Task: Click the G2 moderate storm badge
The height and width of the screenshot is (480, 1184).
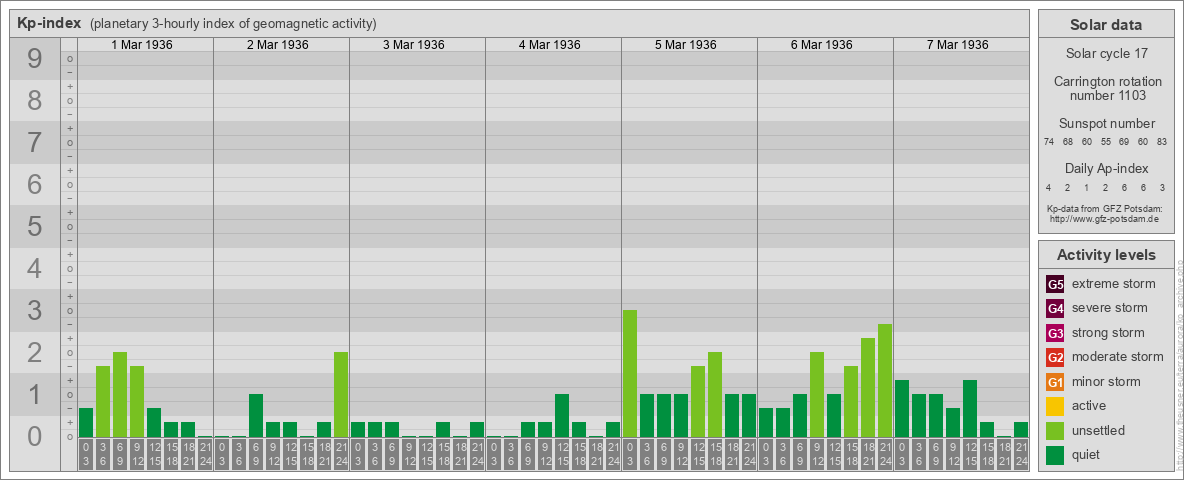Action: tap(1055, 357)
